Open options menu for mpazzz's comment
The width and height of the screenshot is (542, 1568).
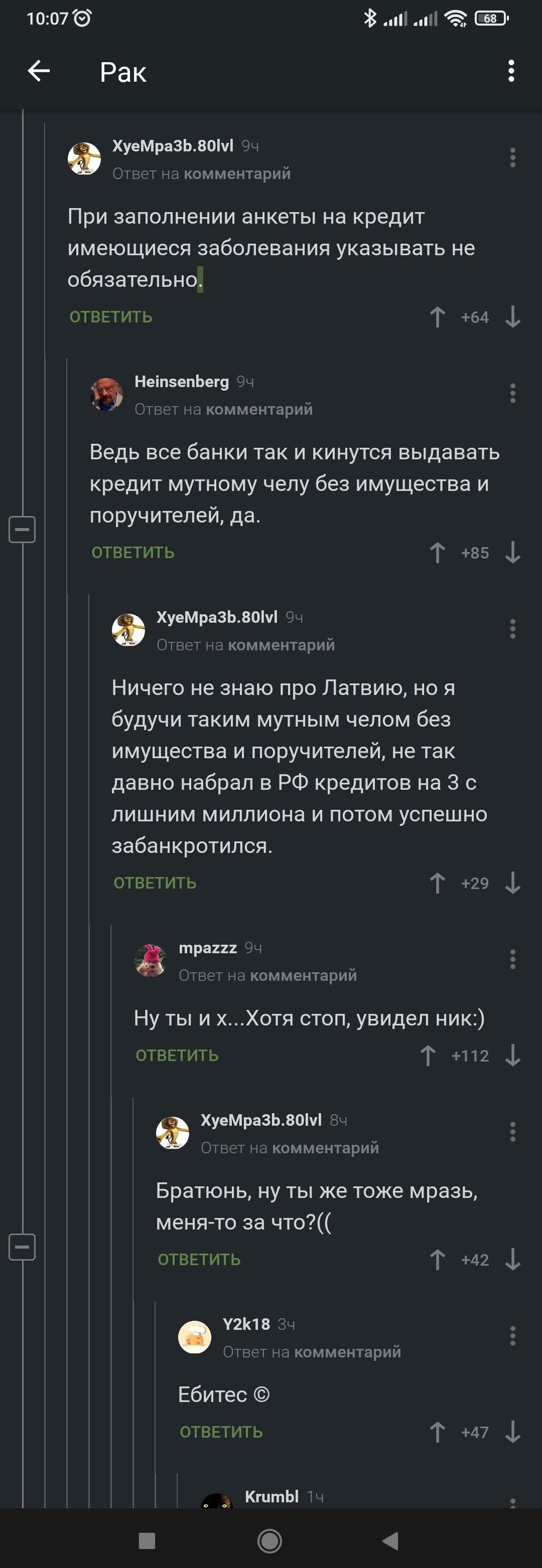pyautogui.click(x=513, y=959)
